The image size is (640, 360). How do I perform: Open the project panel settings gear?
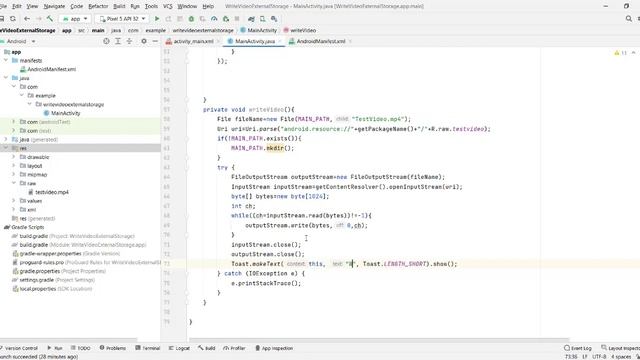tap(144, 41)
